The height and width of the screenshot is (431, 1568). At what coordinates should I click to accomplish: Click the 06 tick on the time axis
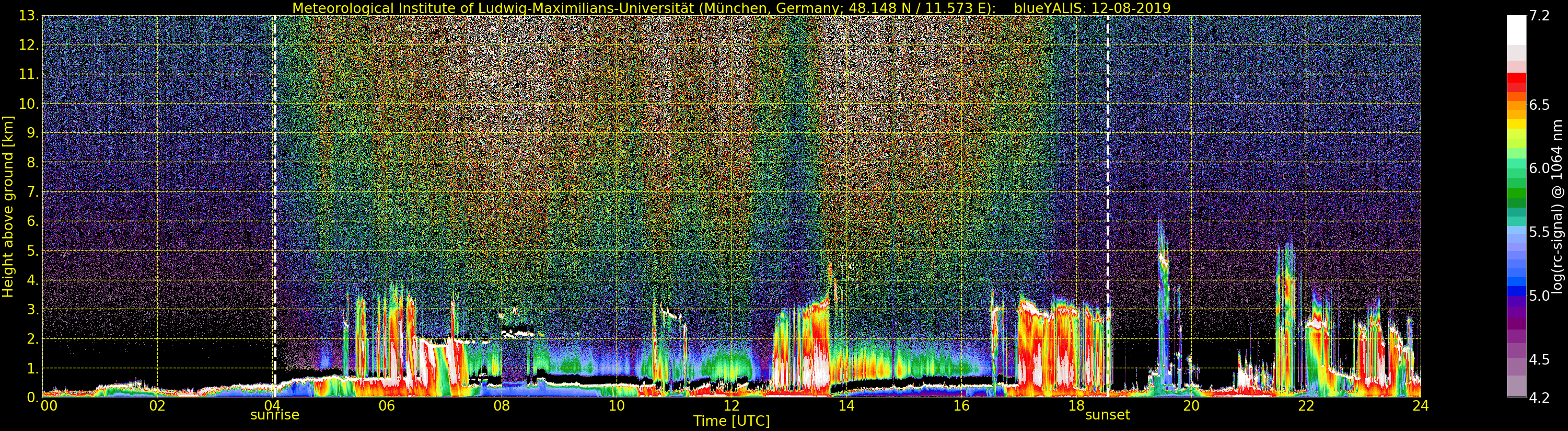387,406
